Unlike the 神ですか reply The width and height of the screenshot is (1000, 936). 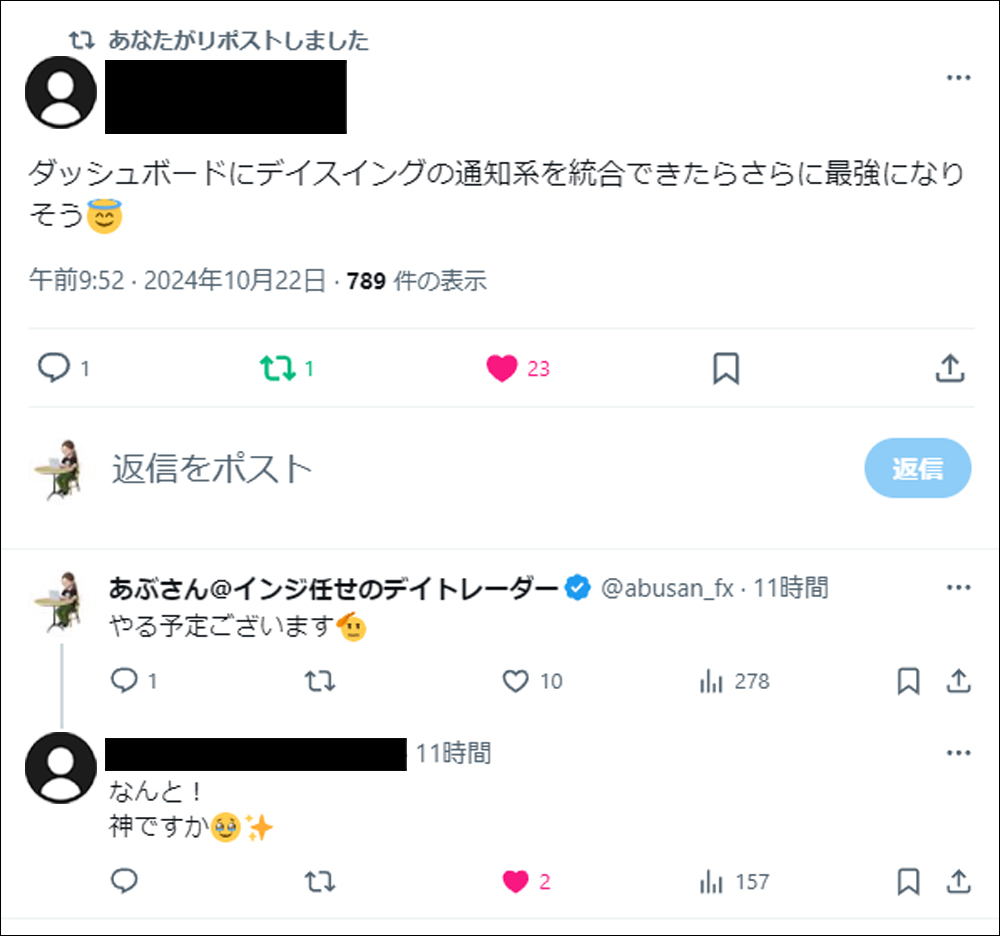(515, 881)
